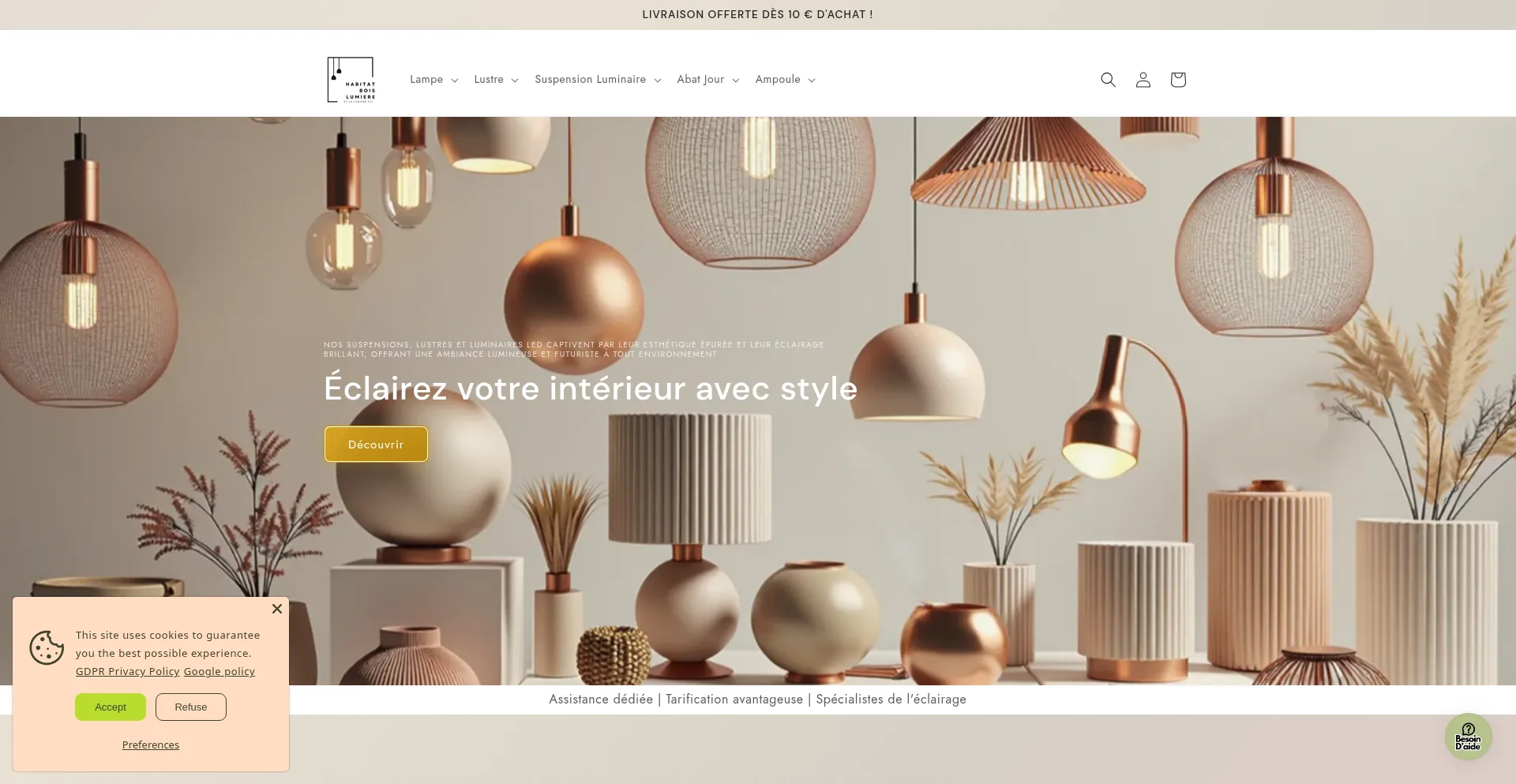Image resolution: width=1516 pixels, height=784 pixels.
Task: Open the Ampoule menu
Action: (784, 80)
